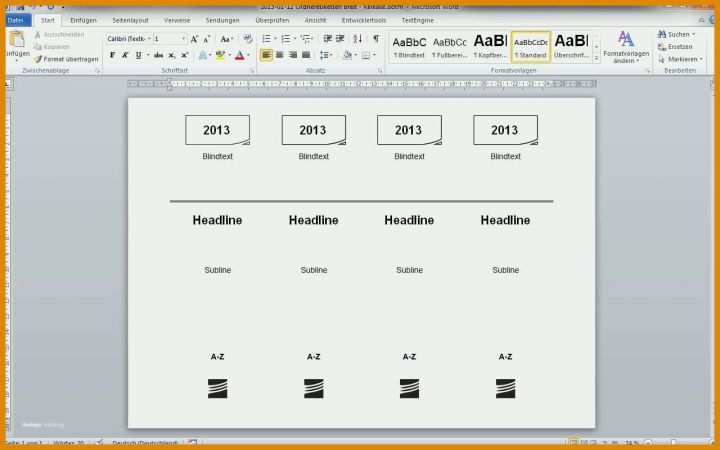Apply strikethrough formatting
Screen dimensions: 720x450
[158, 55]
